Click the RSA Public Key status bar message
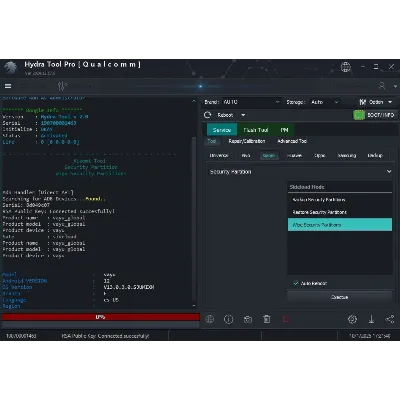 [105, 336]
